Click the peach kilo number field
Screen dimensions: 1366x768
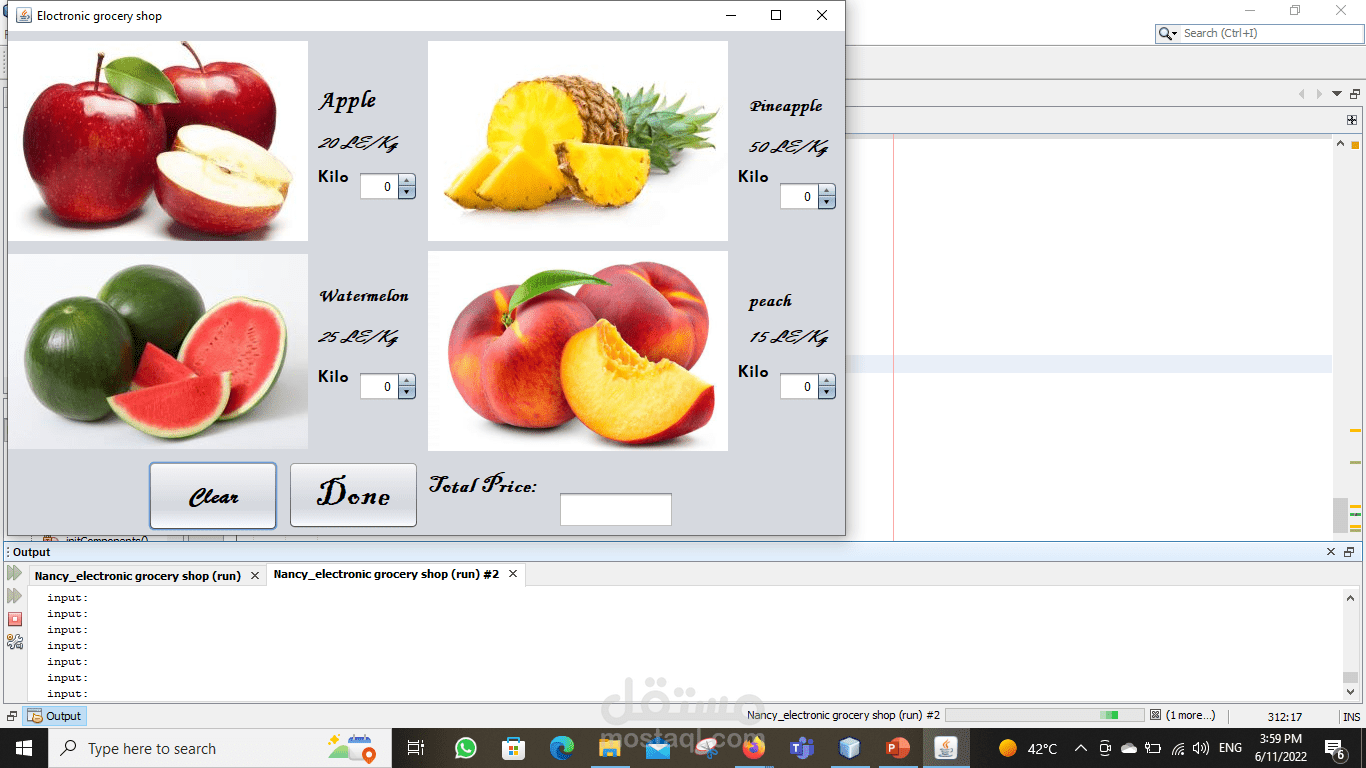click(799, 386)
